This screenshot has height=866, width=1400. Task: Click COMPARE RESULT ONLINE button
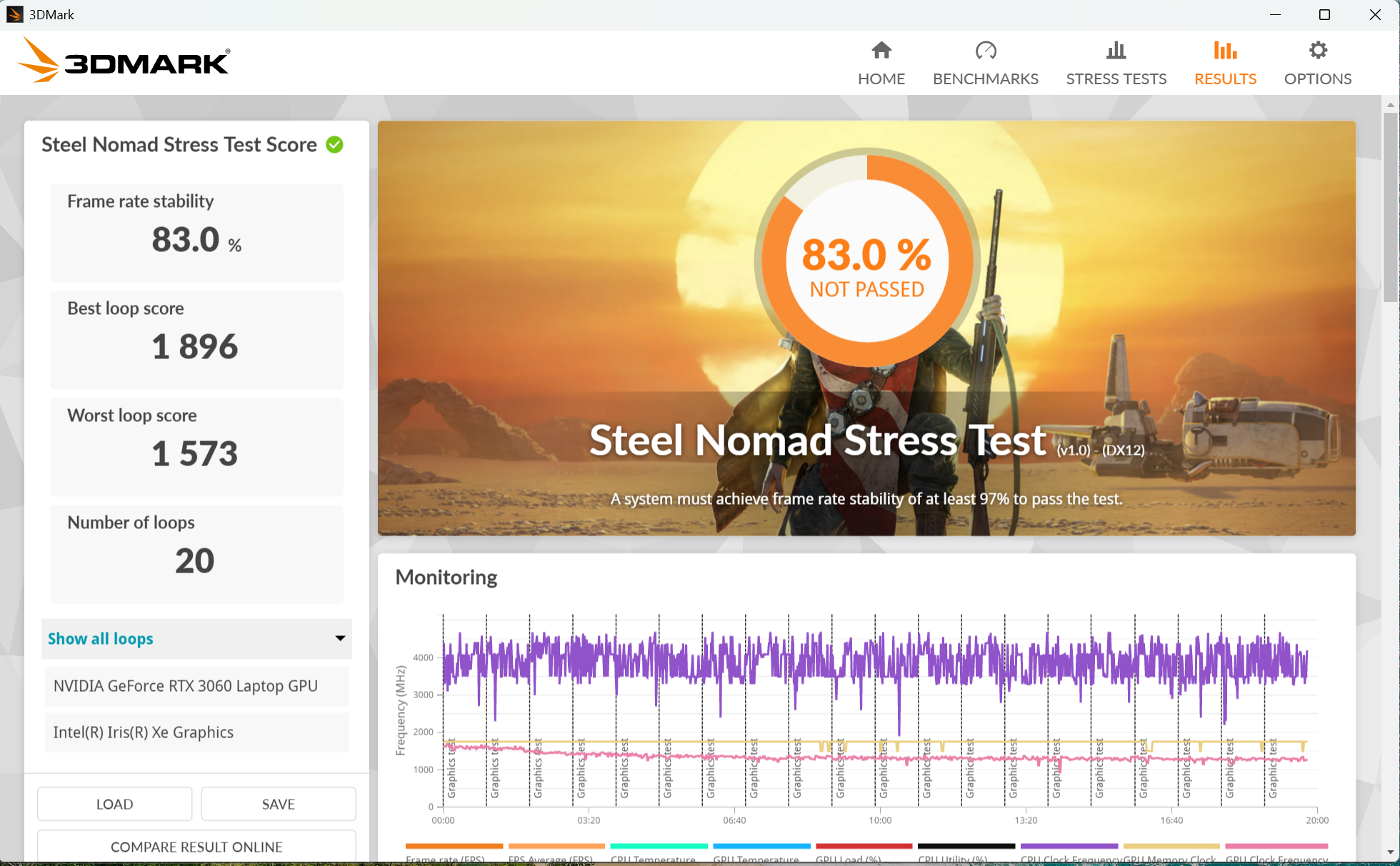click(196, 847)
